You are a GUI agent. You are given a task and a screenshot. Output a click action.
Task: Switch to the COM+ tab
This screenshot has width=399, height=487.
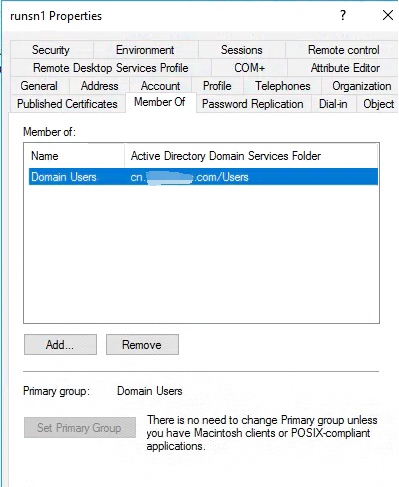point(249,68)
